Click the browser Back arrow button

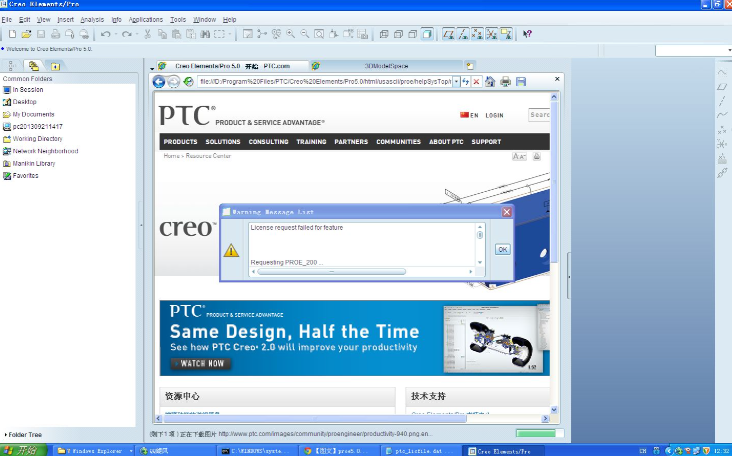(x=159, y=82)
